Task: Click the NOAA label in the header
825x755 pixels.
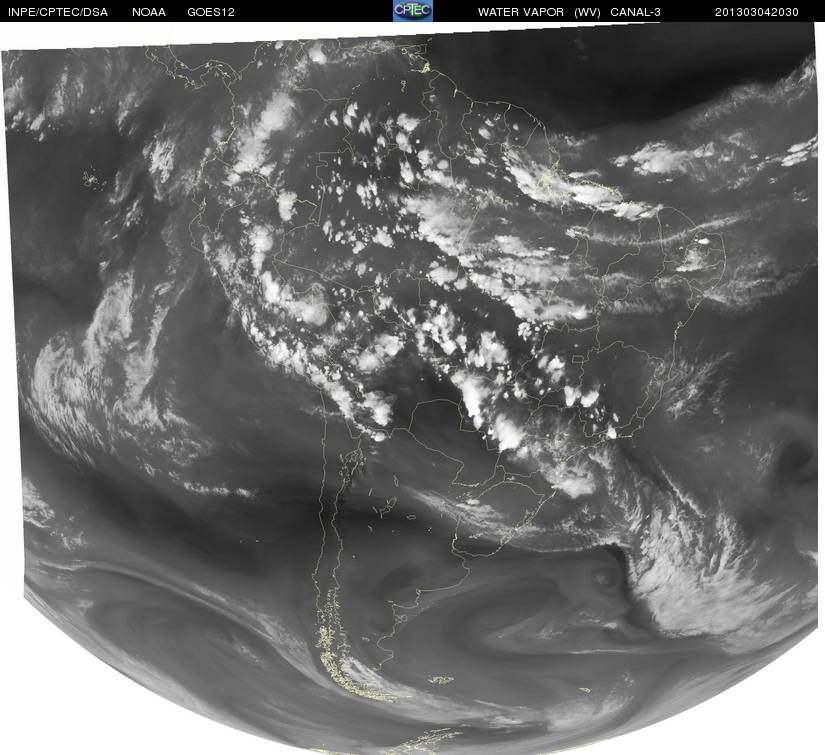Action: pyautogui.click(x=149, y=12)
